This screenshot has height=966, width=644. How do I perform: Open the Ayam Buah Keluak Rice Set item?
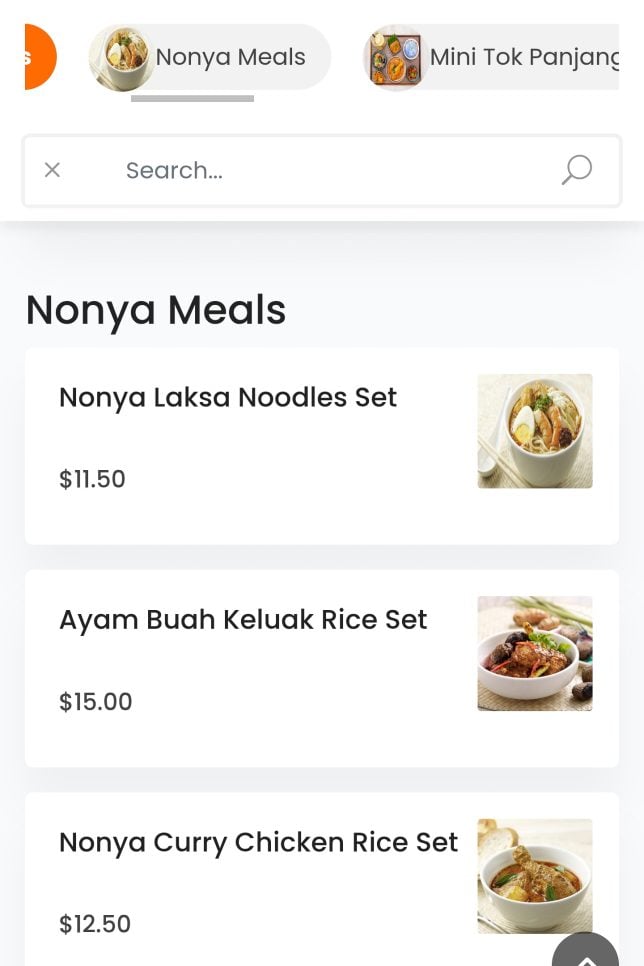click(x=243, y=619)
